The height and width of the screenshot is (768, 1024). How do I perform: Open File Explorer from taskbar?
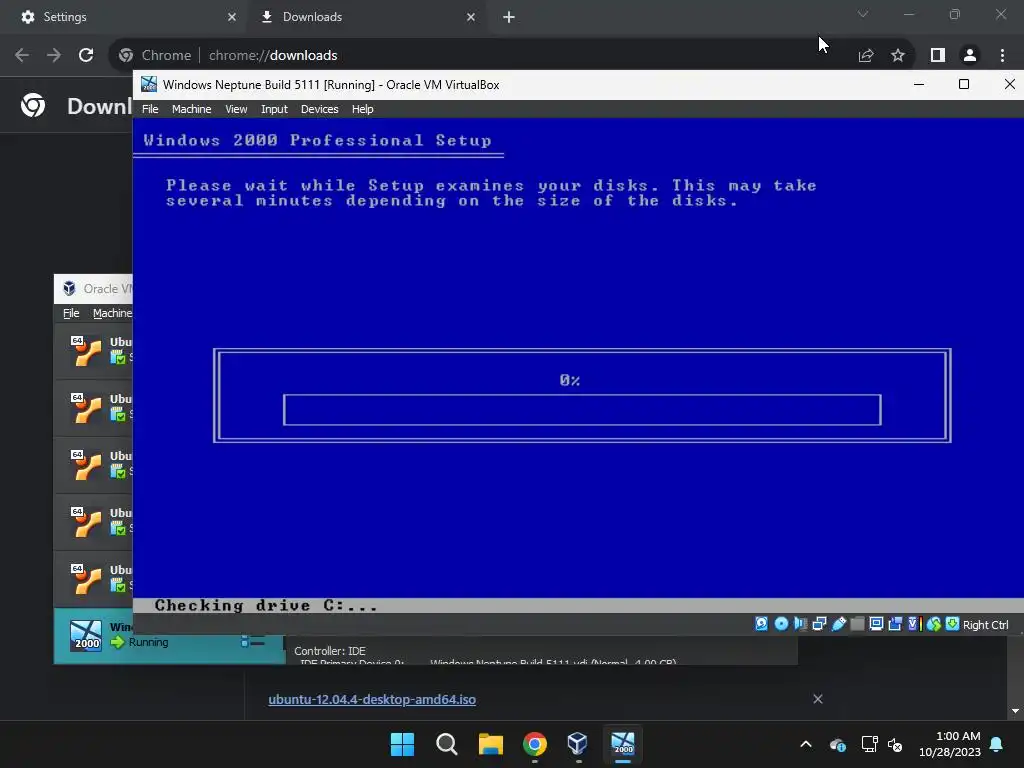(490, 744)
